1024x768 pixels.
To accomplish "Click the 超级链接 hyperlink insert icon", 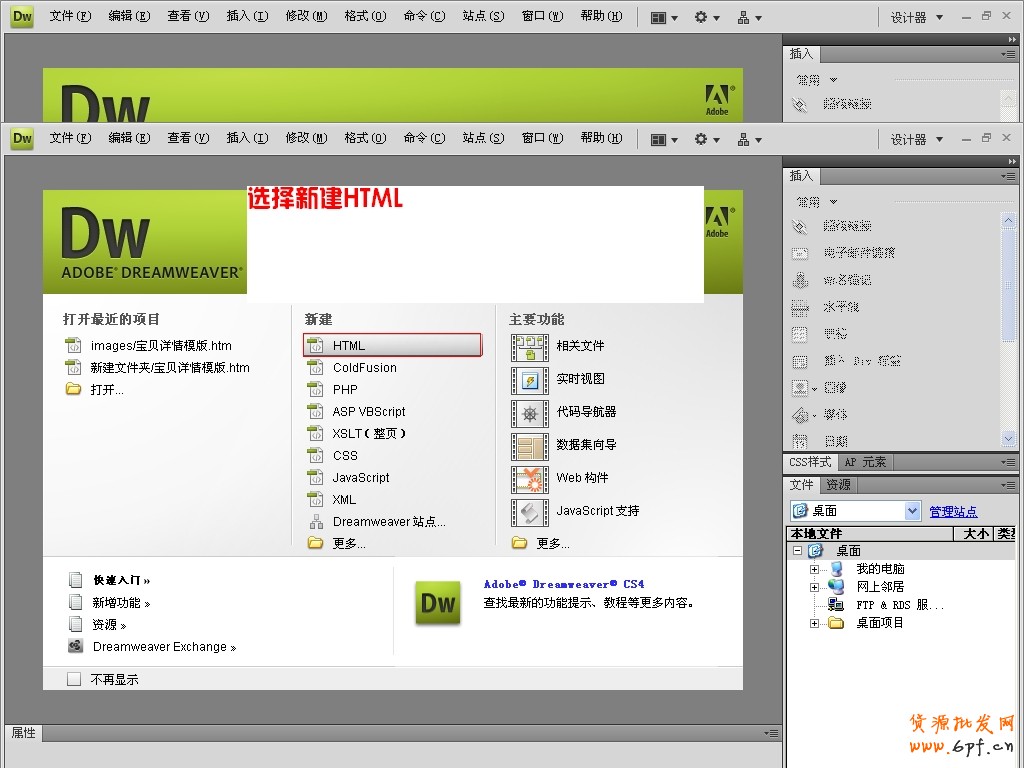I will [x=799, y=226].
